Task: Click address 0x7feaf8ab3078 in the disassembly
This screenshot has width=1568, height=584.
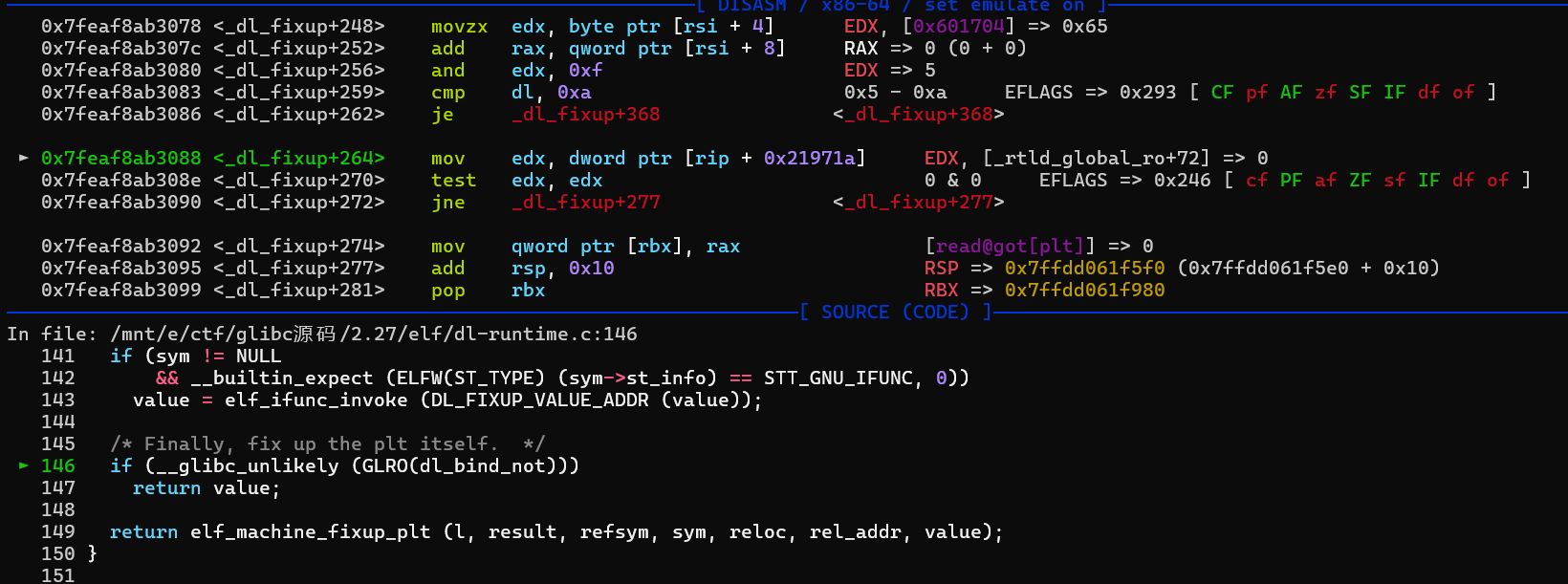Action: (120, 27)
